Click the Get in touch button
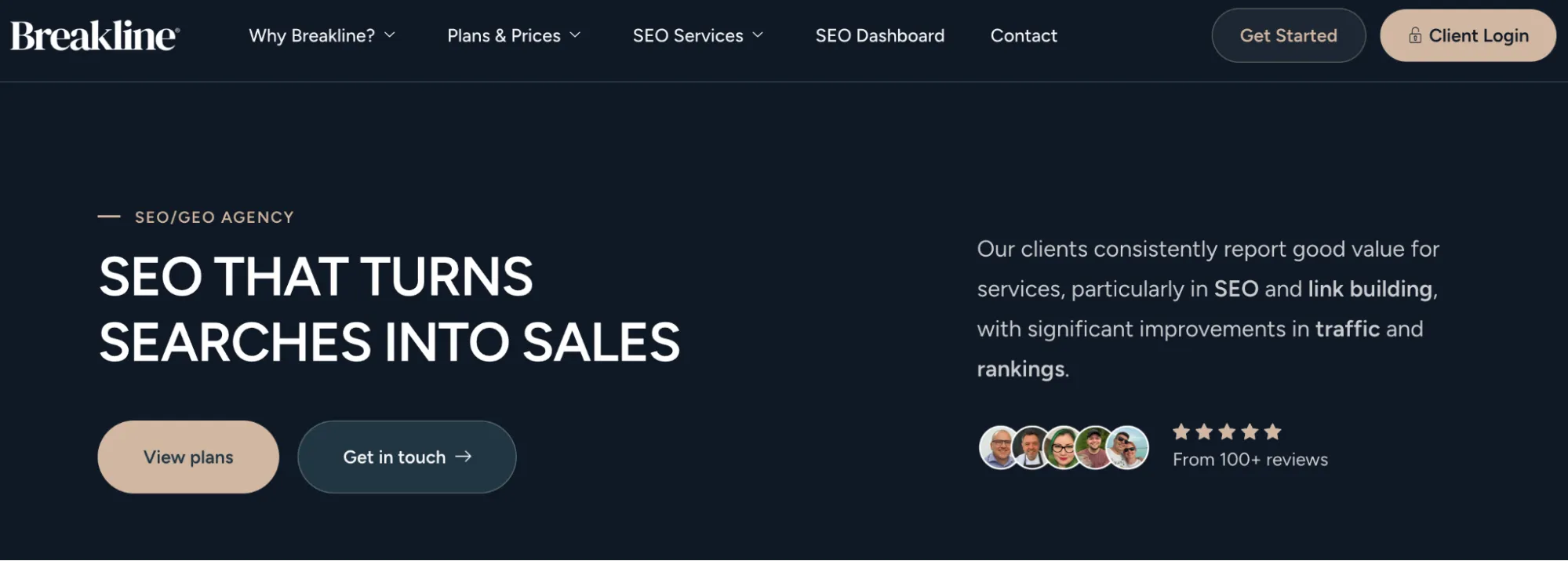 (x=406, y=457)
